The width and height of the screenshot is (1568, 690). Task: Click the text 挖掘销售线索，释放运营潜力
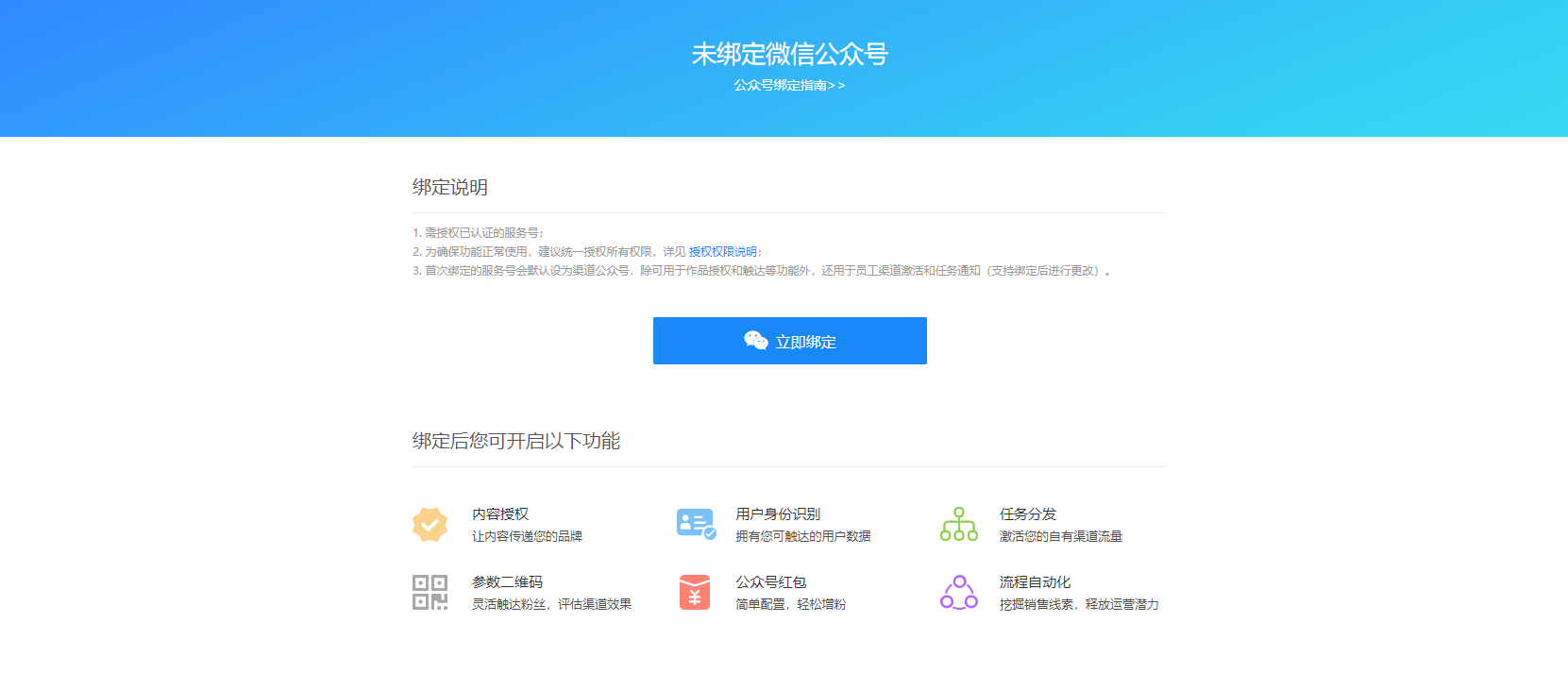tap(1079, 604)
